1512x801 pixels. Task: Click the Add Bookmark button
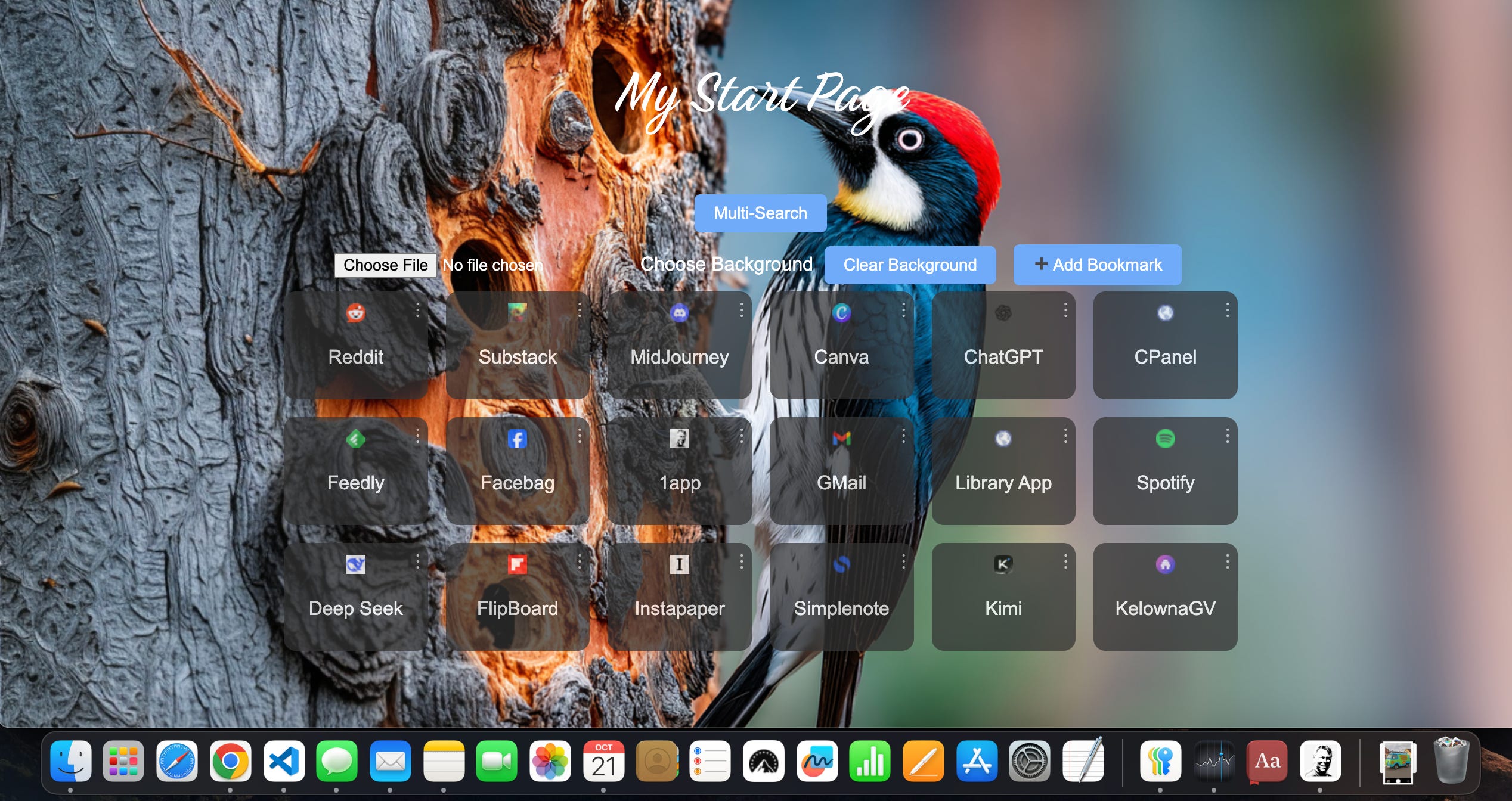[x=1097, y=265]
